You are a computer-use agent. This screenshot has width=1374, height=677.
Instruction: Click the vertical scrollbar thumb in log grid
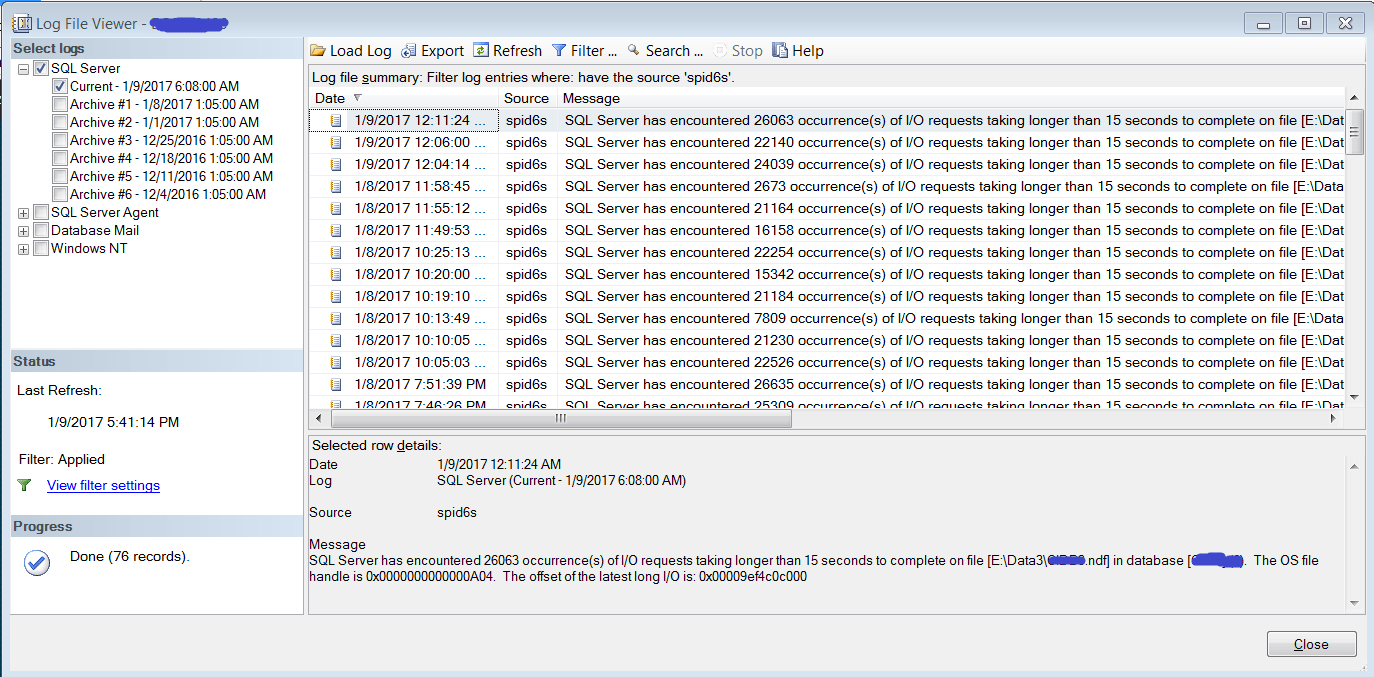click(x=1355, y=131)
